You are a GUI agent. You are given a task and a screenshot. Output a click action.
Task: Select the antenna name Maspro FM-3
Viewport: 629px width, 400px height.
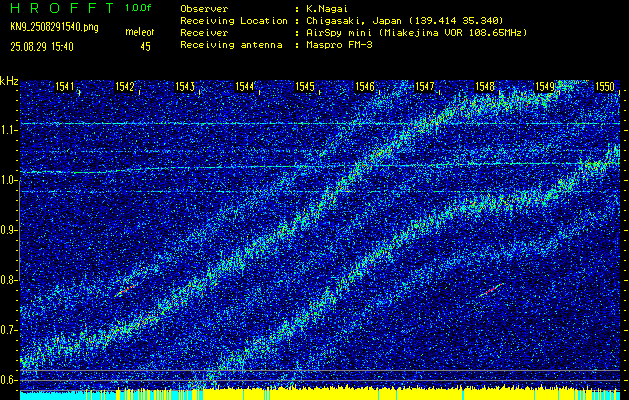339,45
